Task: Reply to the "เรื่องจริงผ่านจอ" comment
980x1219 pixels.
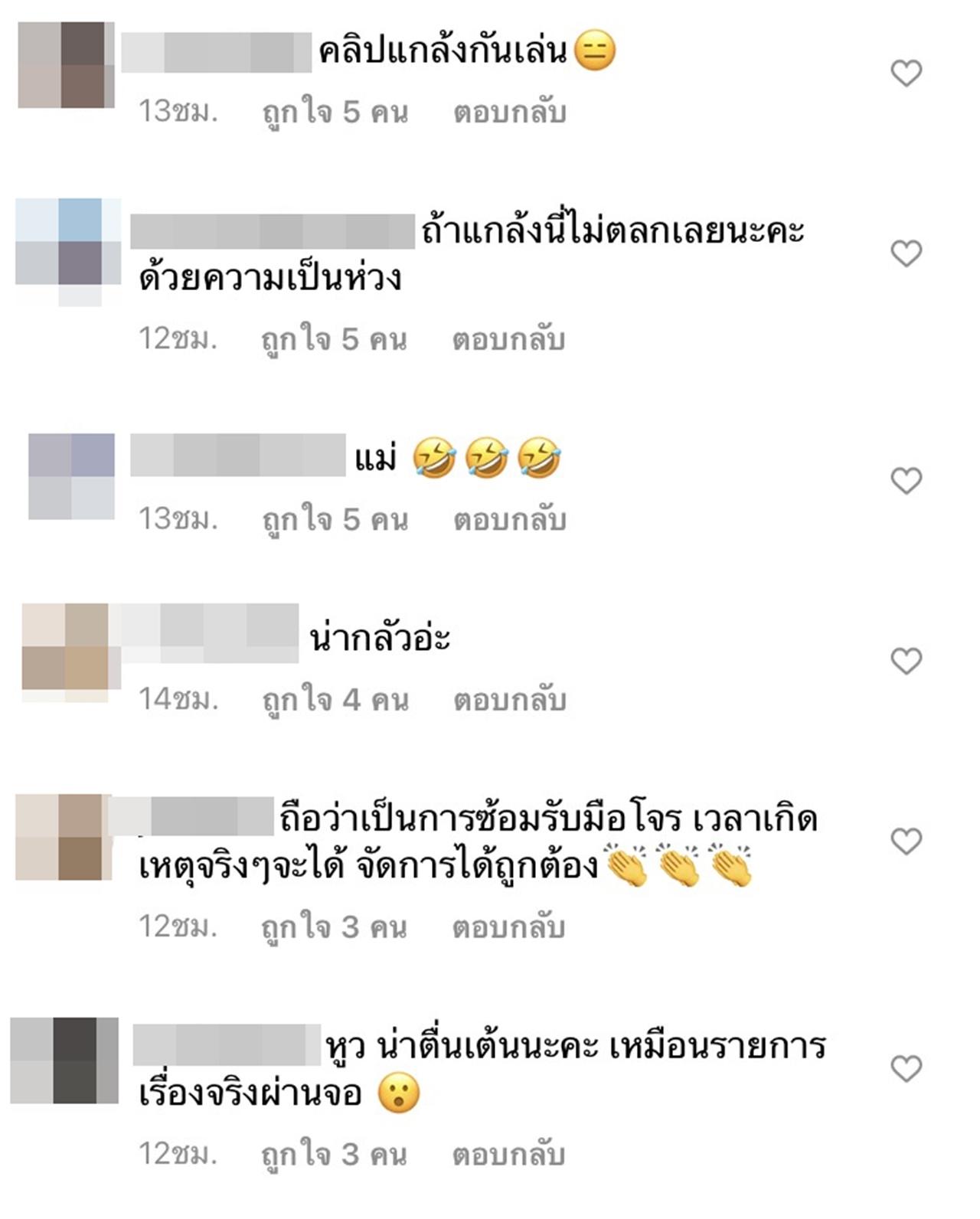Action: pyautogui.click(x=509, y=1154)
